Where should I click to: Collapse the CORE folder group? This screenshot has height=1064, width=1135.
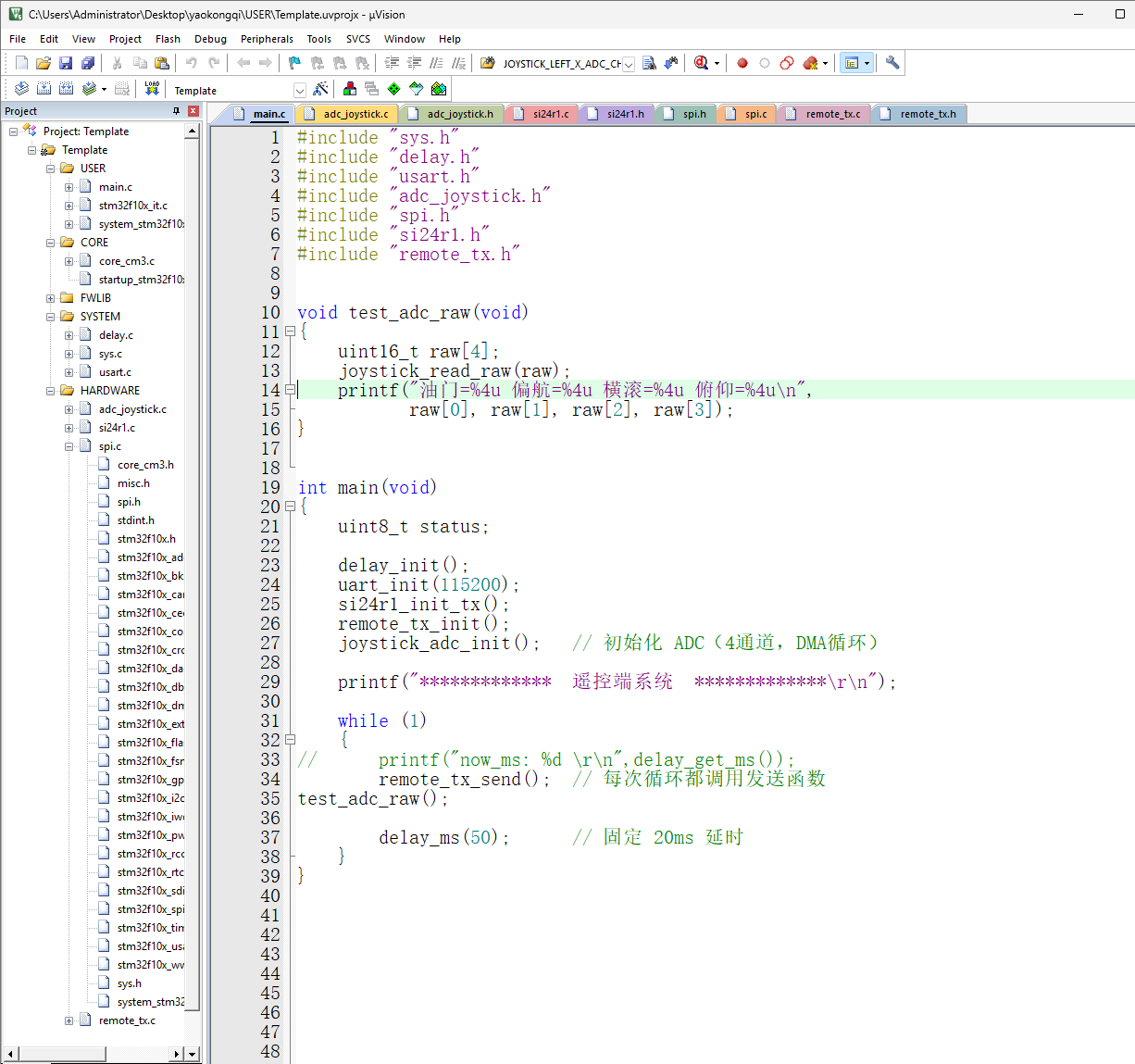51,243
